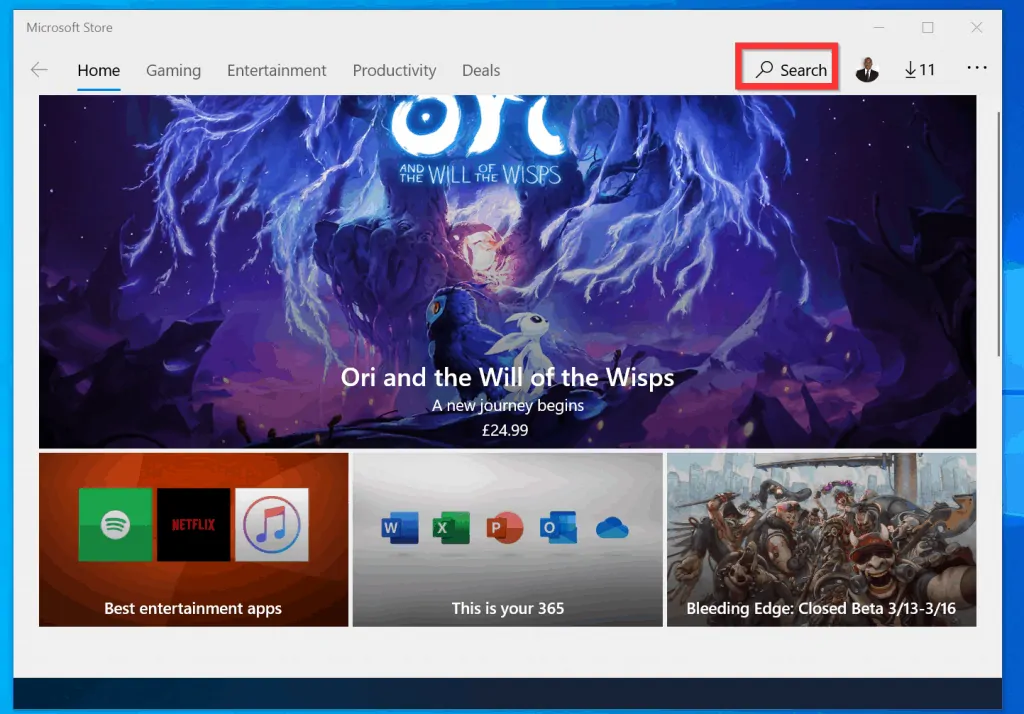
Task: Open the Bleeding Edge Closed Beta tile
Action: click(x=821, y=540)
